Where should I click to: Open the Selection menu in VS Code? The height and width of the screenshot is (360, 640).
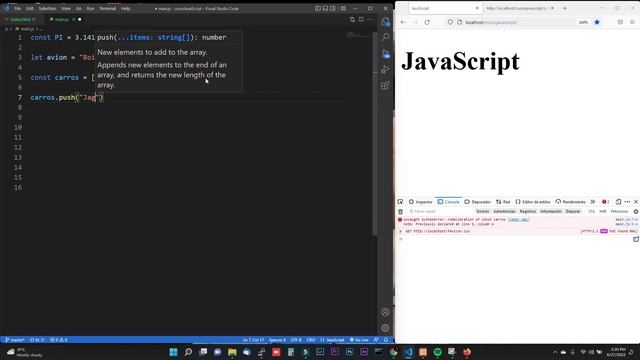(47, 8)
